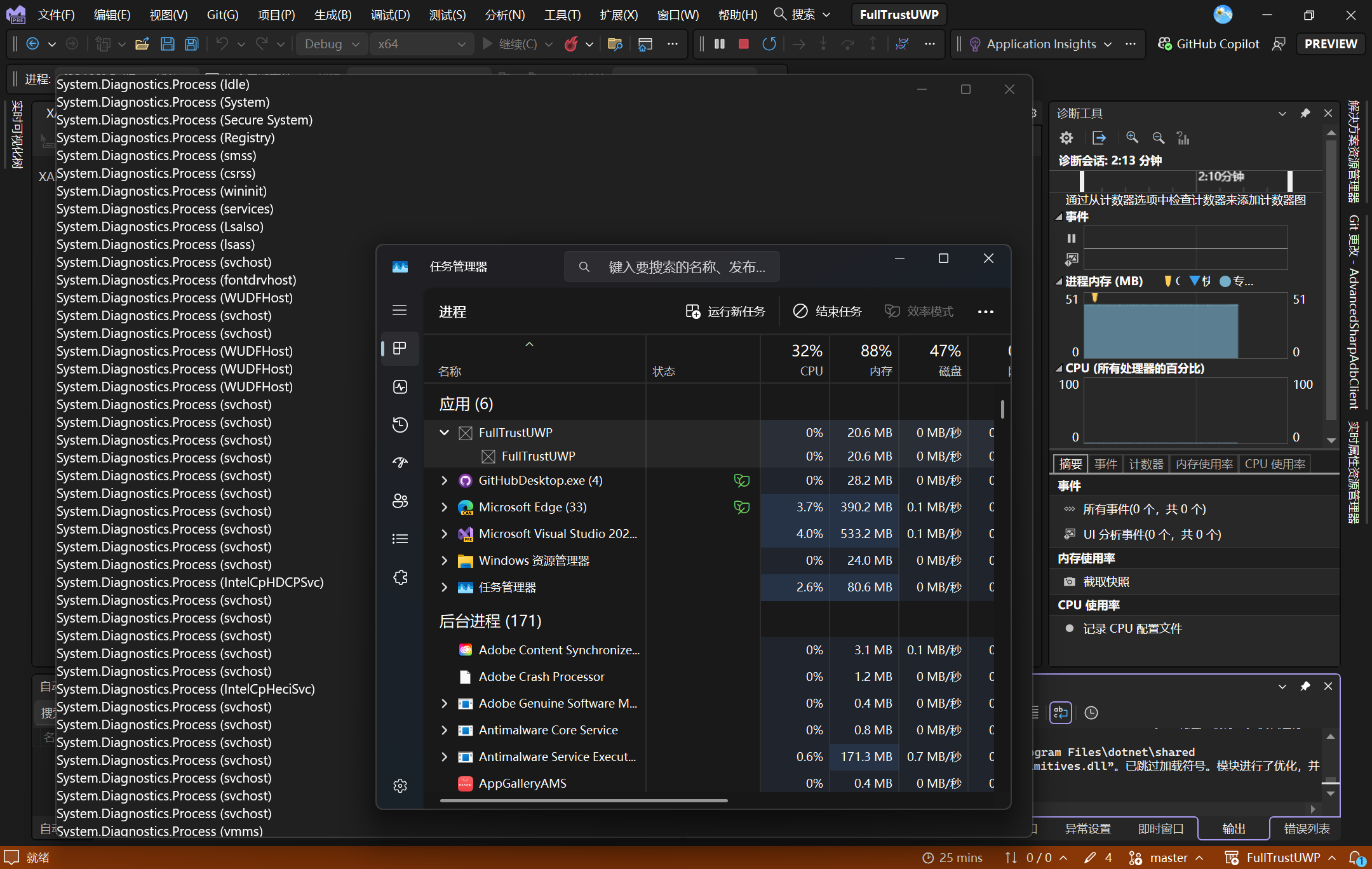Sort by 内存 column header
The image size is (1372, 869).
[x=864, y=360]
